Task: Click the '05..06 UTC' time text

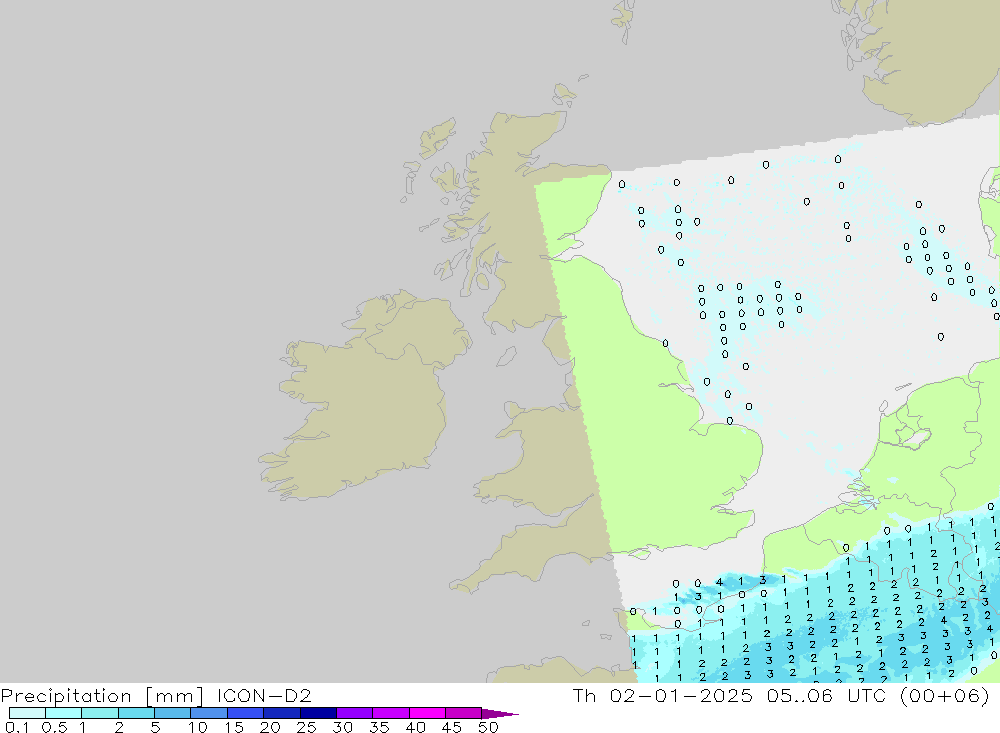Action: click(827, 695)
